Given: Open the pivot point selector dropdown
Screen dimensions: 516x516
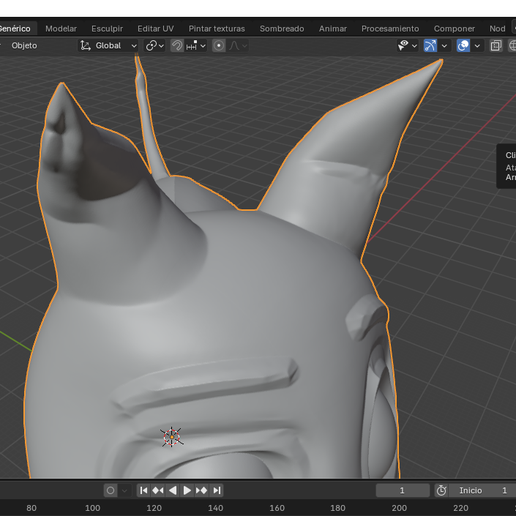Looking at the screenshot, I should pos(155,46).
